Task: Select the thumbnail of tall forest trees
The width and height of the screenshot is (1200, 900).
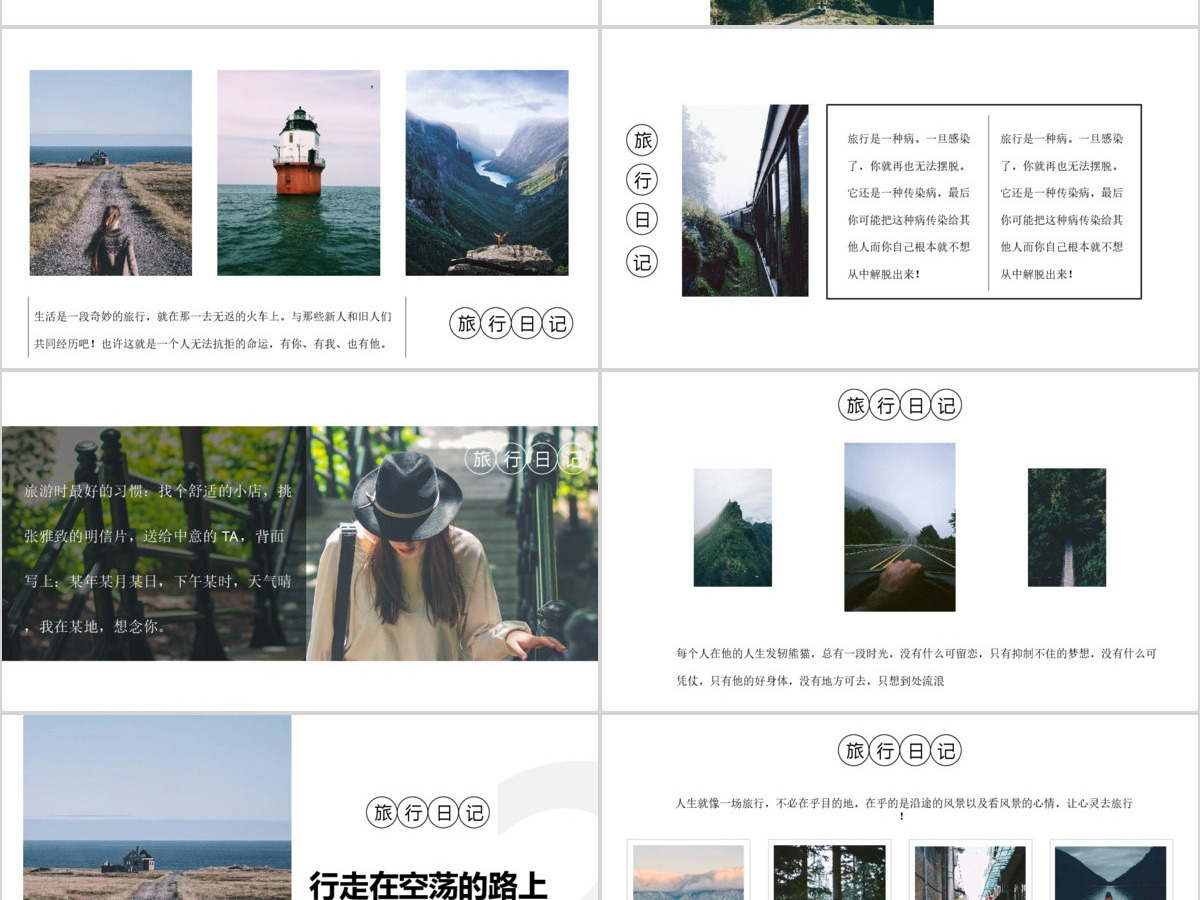Action: [830, 872]
